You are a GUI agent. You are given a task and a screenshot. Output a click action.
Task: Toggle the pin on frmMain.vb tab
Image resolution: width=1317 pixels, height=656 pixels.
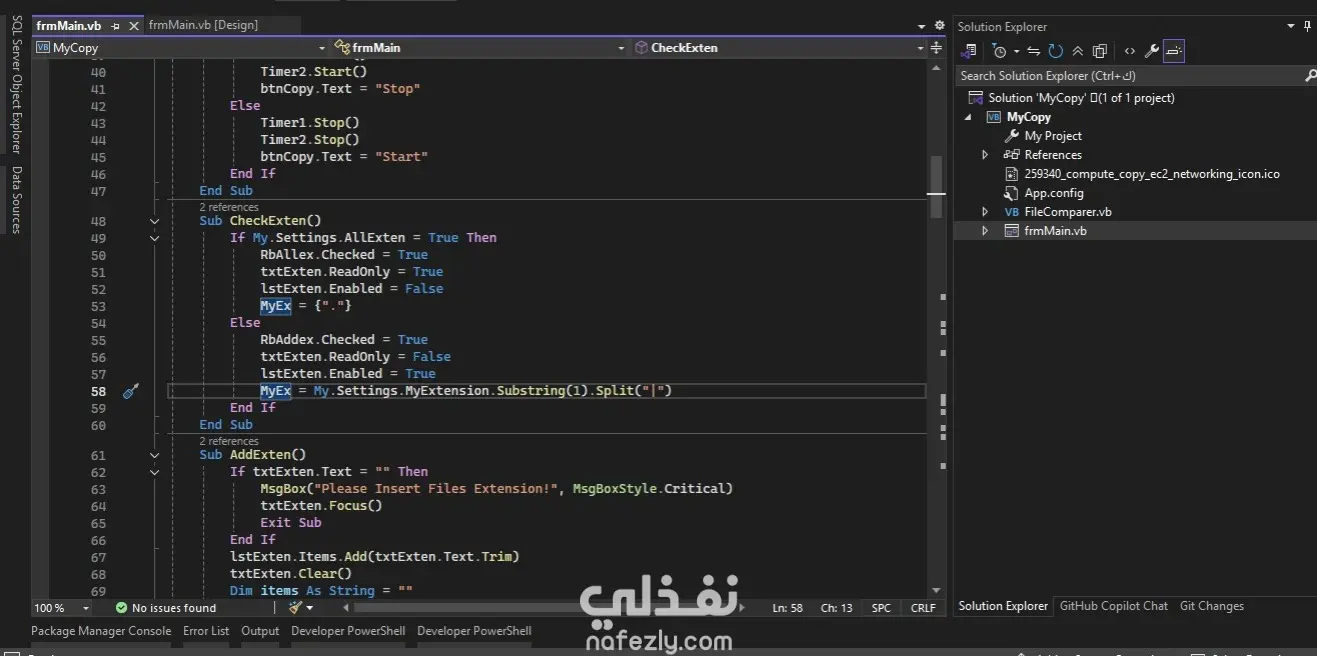(115, 26)
